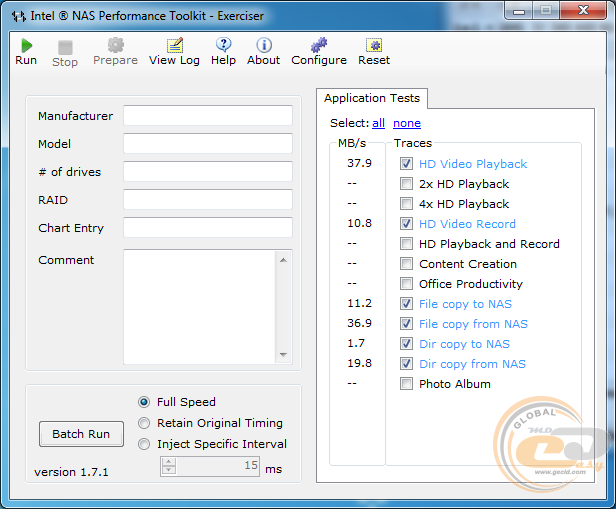
Task: Start tests with the green Run icon
Action: 26,46
